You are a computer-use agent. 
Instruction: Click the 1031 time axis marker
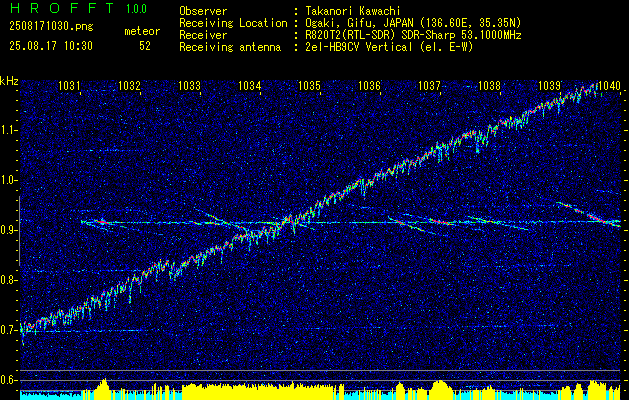pos(69,85)
